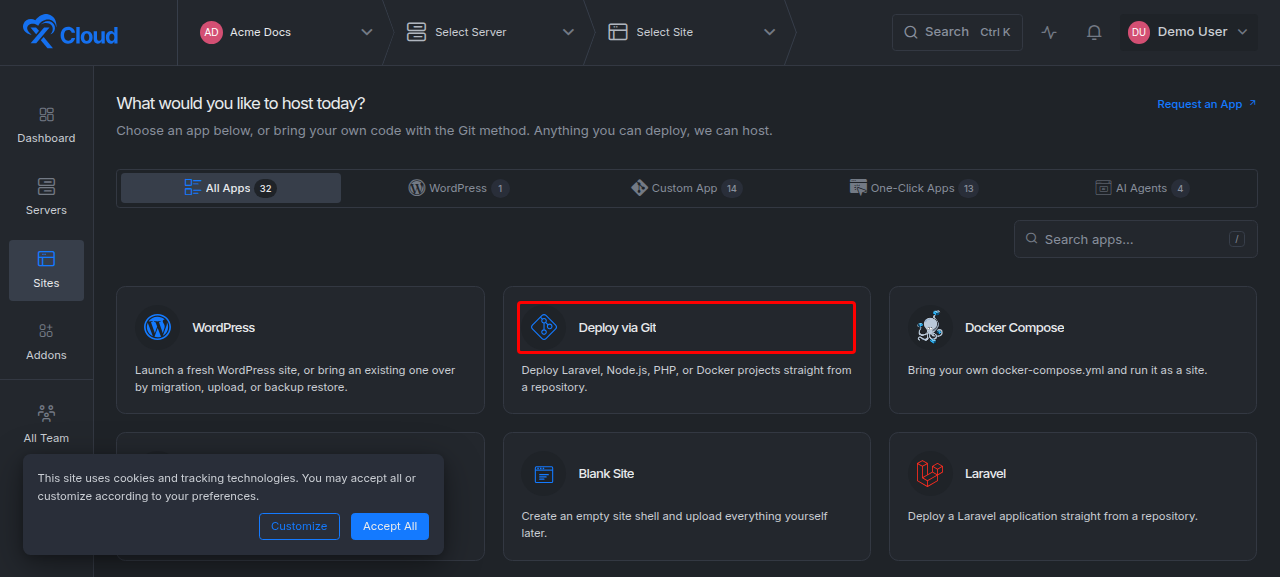The image size is (1280, 577).
Task: Open the top Search Ctrl K box
Action: point(957,32)
